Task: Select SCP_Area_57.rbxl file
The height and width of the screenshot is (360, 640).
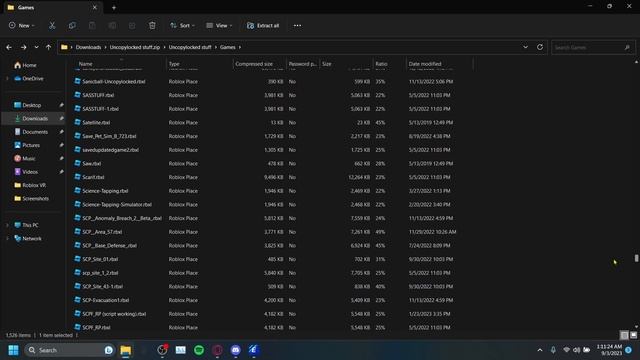Action: (102, 232)
